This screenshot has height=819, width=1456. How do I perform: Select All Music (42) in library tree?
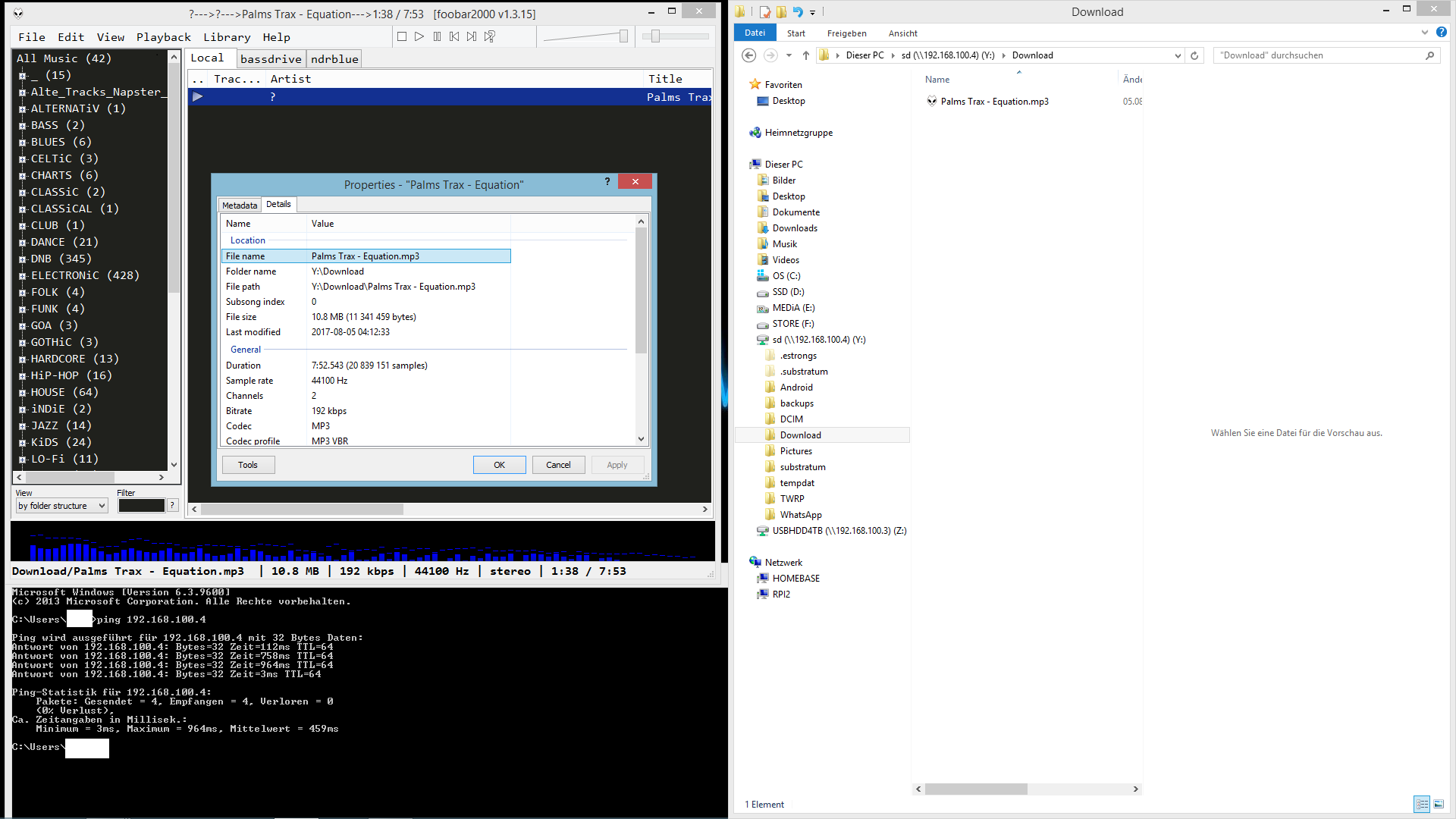click(64, 58)
